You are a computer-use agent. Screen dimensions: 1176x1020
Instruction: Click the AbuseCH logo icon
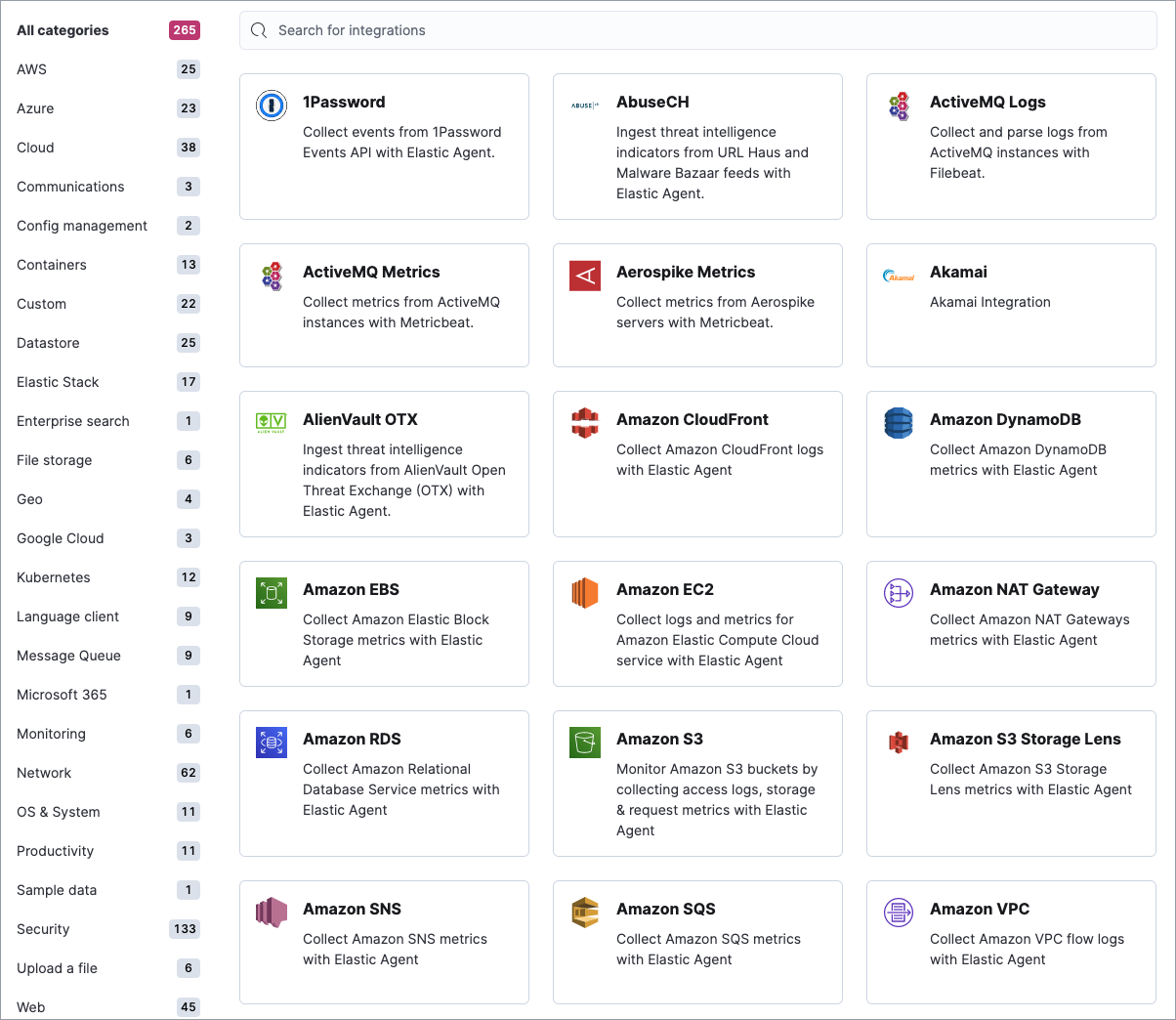(585, 106)
